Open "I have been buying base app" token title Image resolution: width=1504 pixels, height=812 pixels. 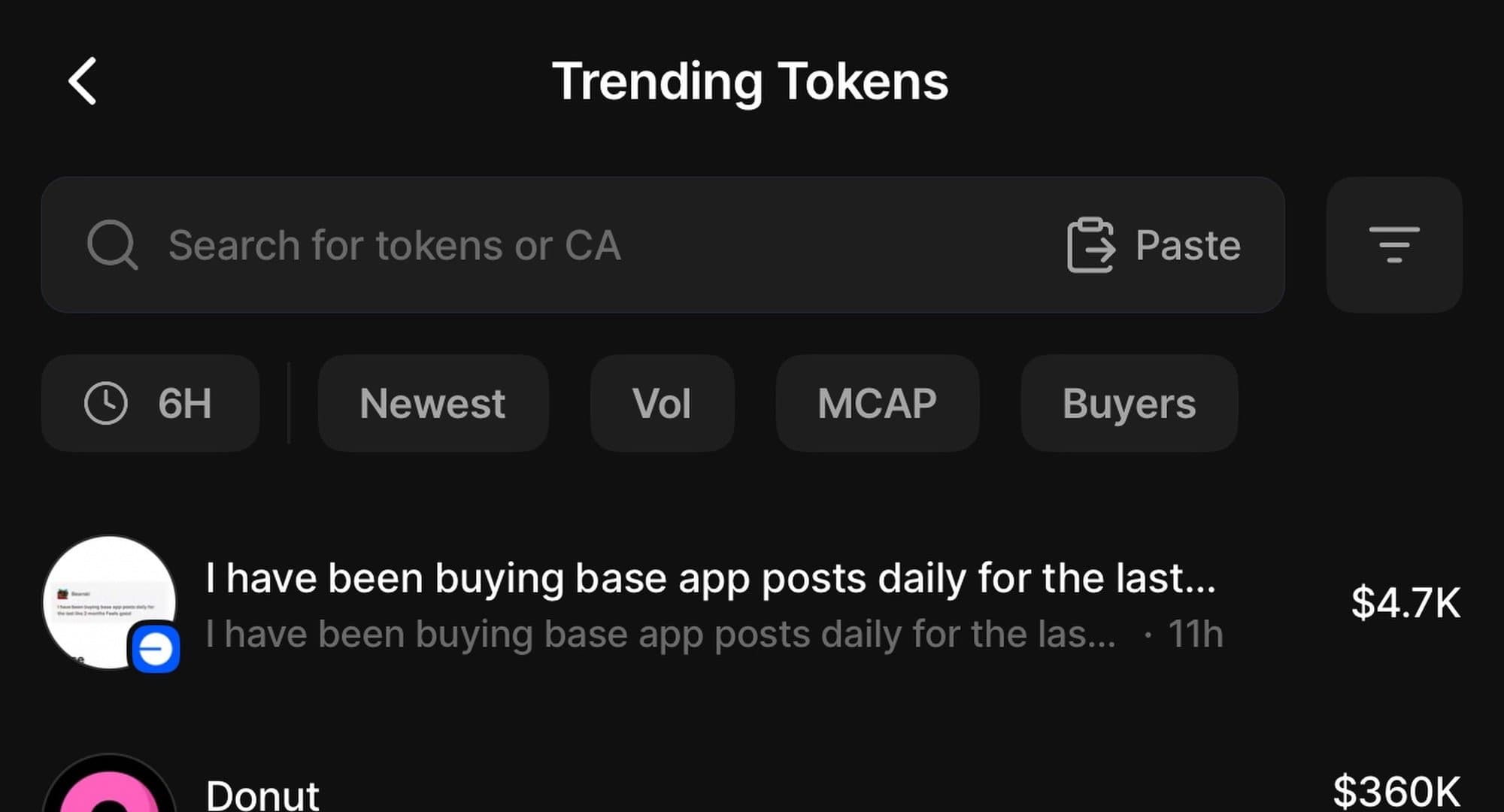[710, 578]
